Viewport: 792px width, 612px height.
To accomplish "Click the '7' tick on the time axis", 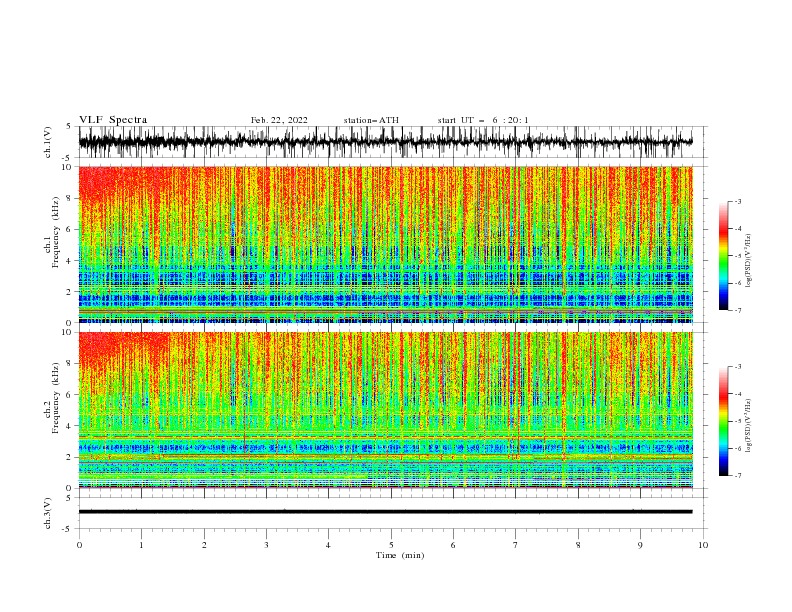I will pyautogui.click(x=516, y=545).
